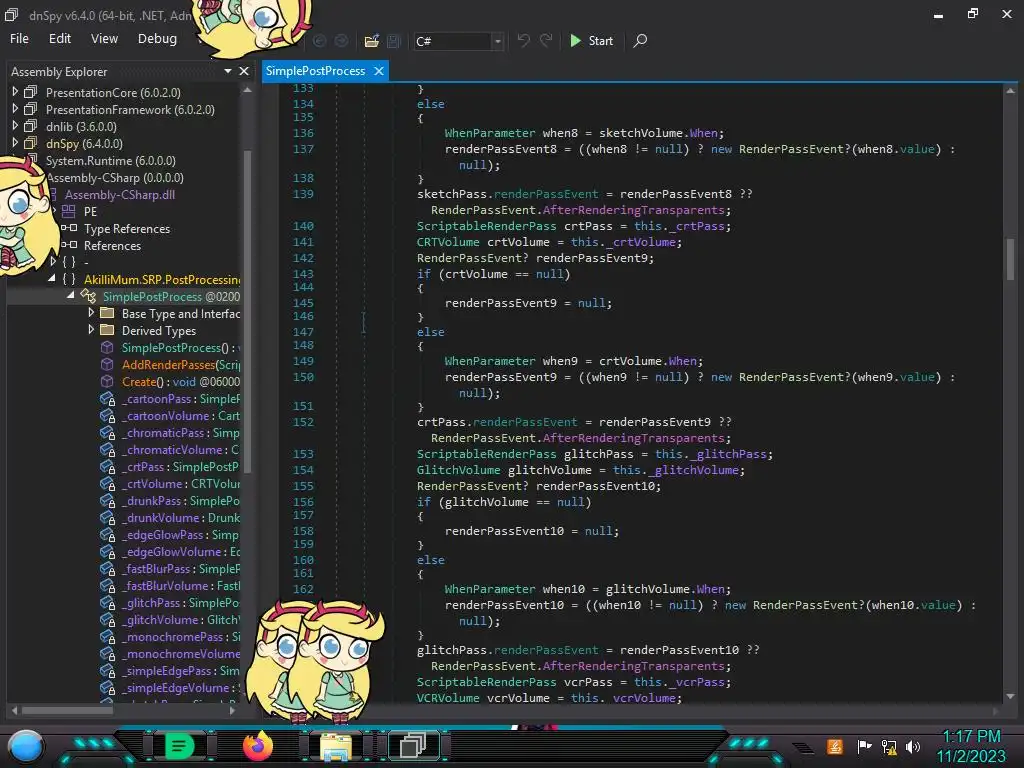Open the Start orb on taskbar

(26, 746)
